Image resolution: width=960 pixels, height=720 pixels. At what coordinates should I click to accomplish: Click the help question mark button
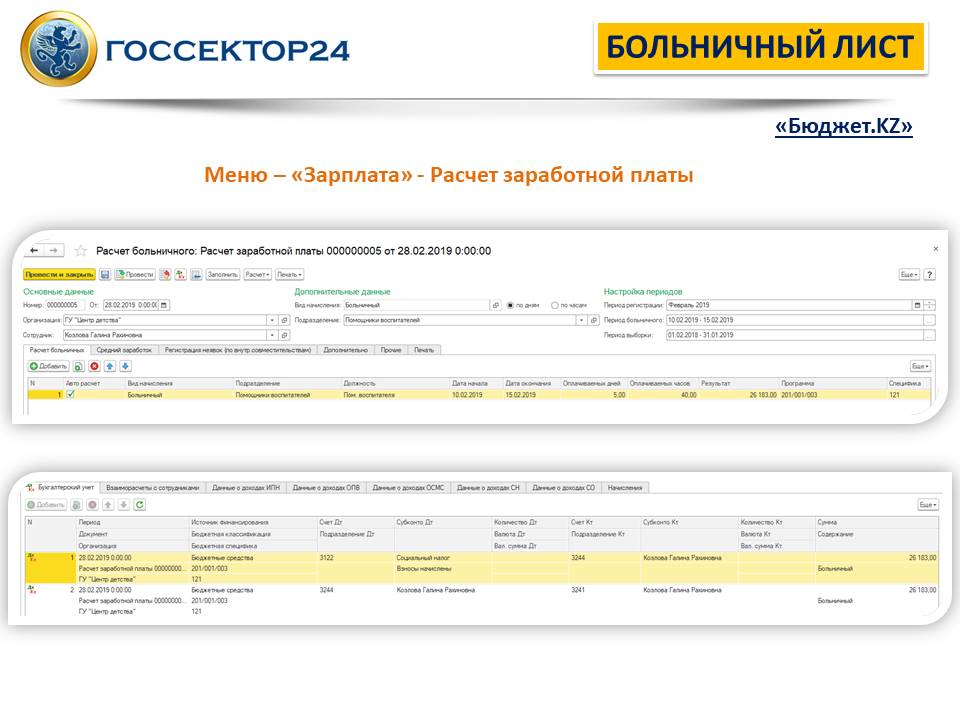929,275
